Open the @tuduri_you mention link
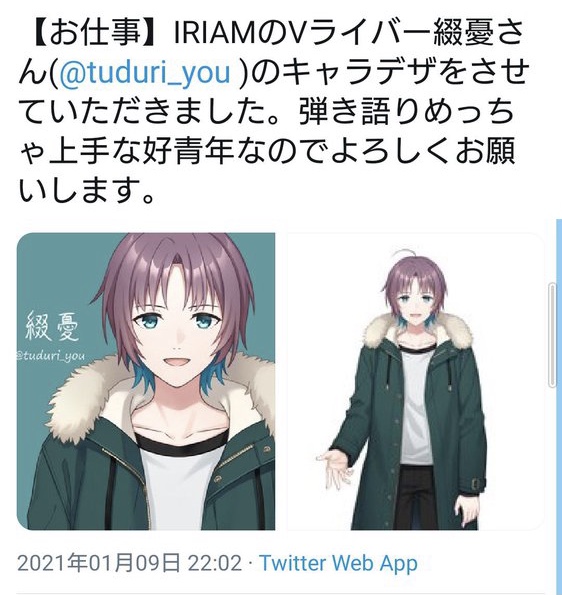The image size is (562, 595). tap(145, 72)
